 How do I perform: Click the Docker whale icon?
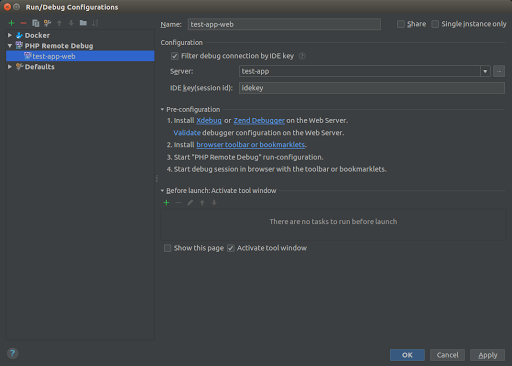tap(19, 35)
